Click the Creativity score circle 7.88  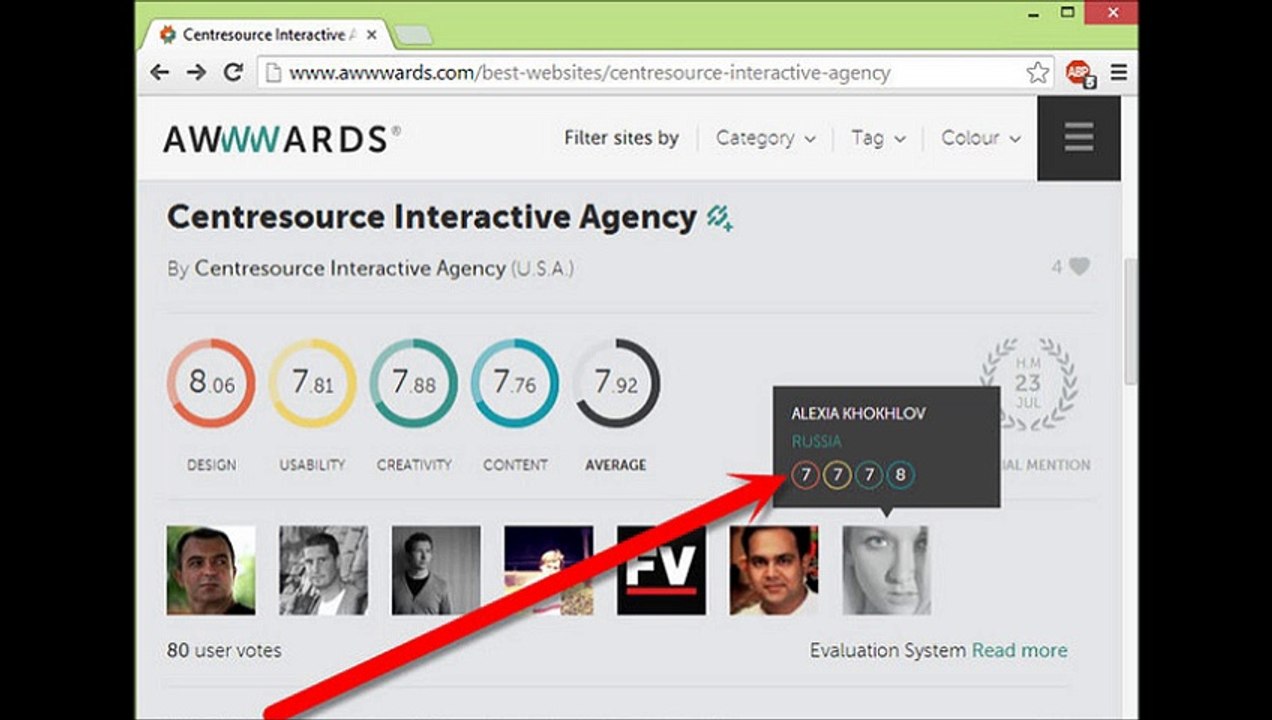413,383
